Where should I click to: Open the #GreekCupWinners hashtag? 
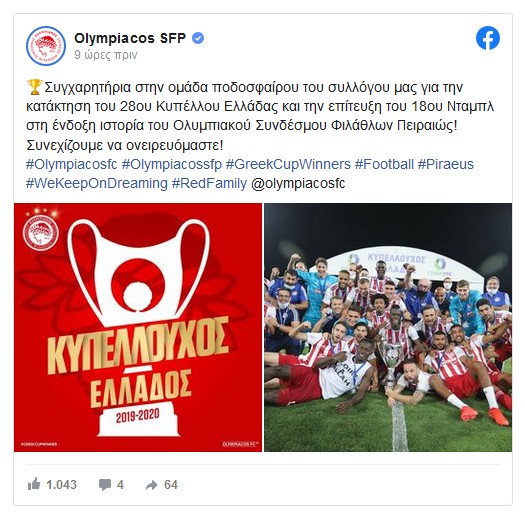pos(288,164)
